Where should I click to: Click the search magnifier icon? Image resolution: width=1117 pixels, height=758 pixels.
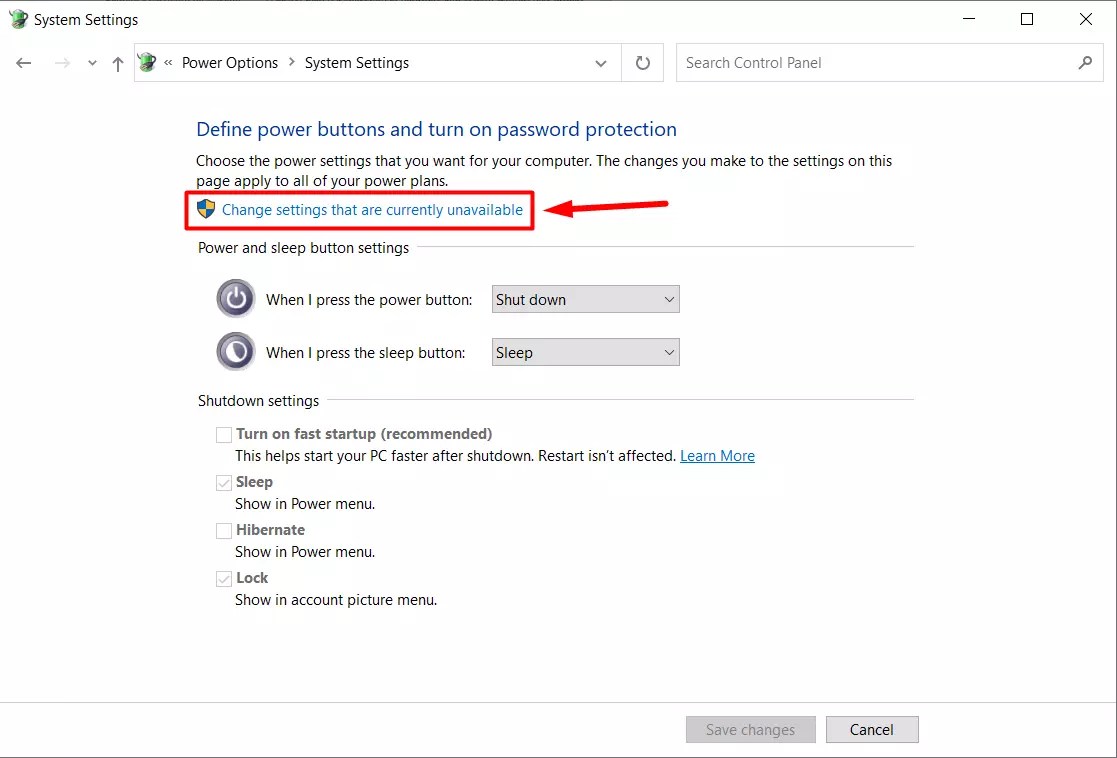[1086, 62]
